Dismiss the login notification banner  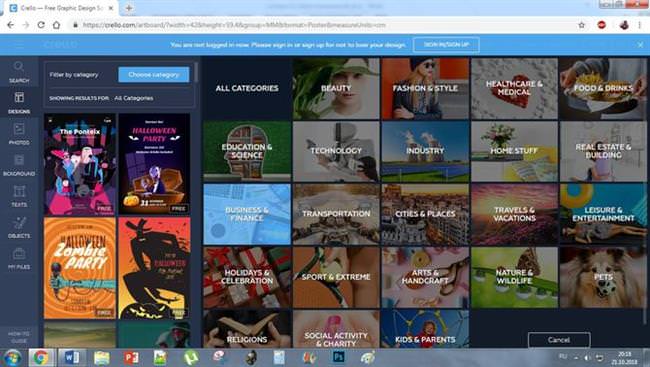[640, 44]
